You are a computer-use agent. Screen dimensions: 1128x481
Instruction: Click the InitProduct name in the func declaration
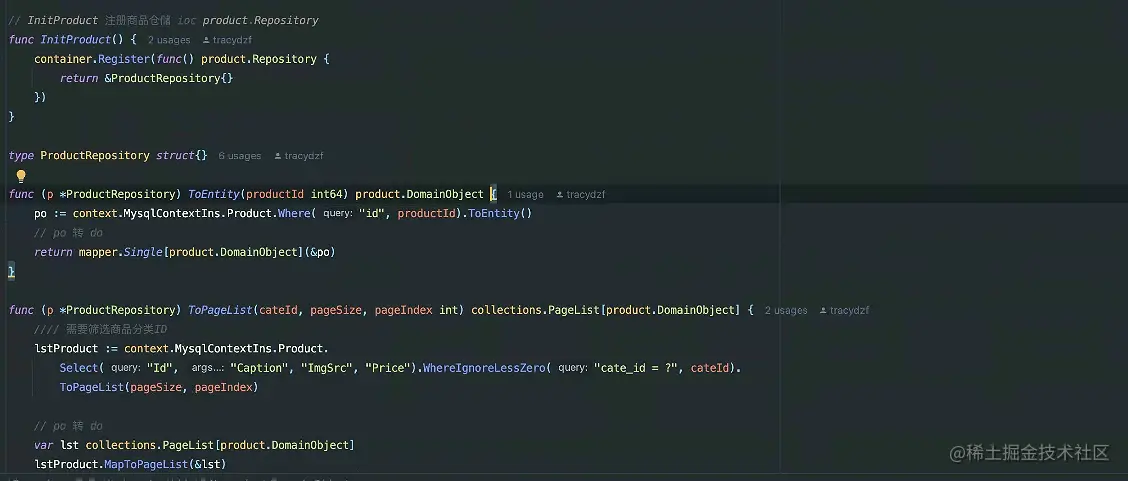click(x=76, y=40)
